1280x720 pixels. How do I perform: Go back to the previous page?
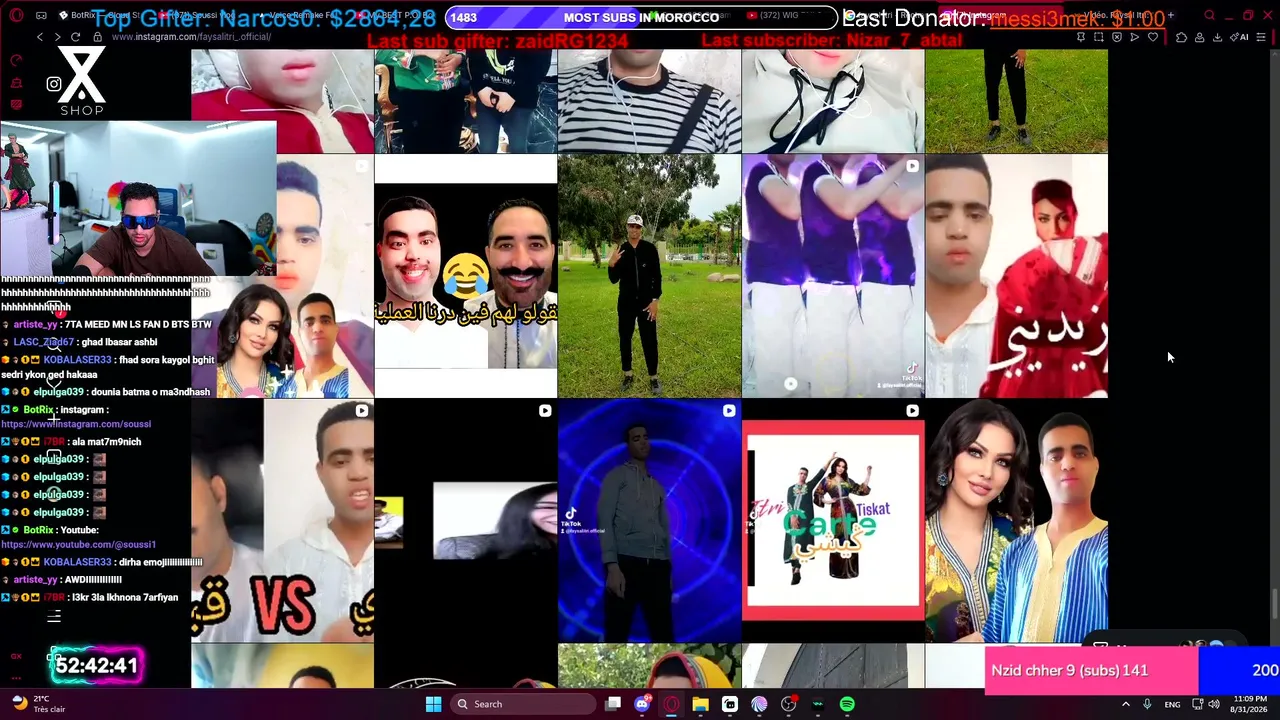40,37
